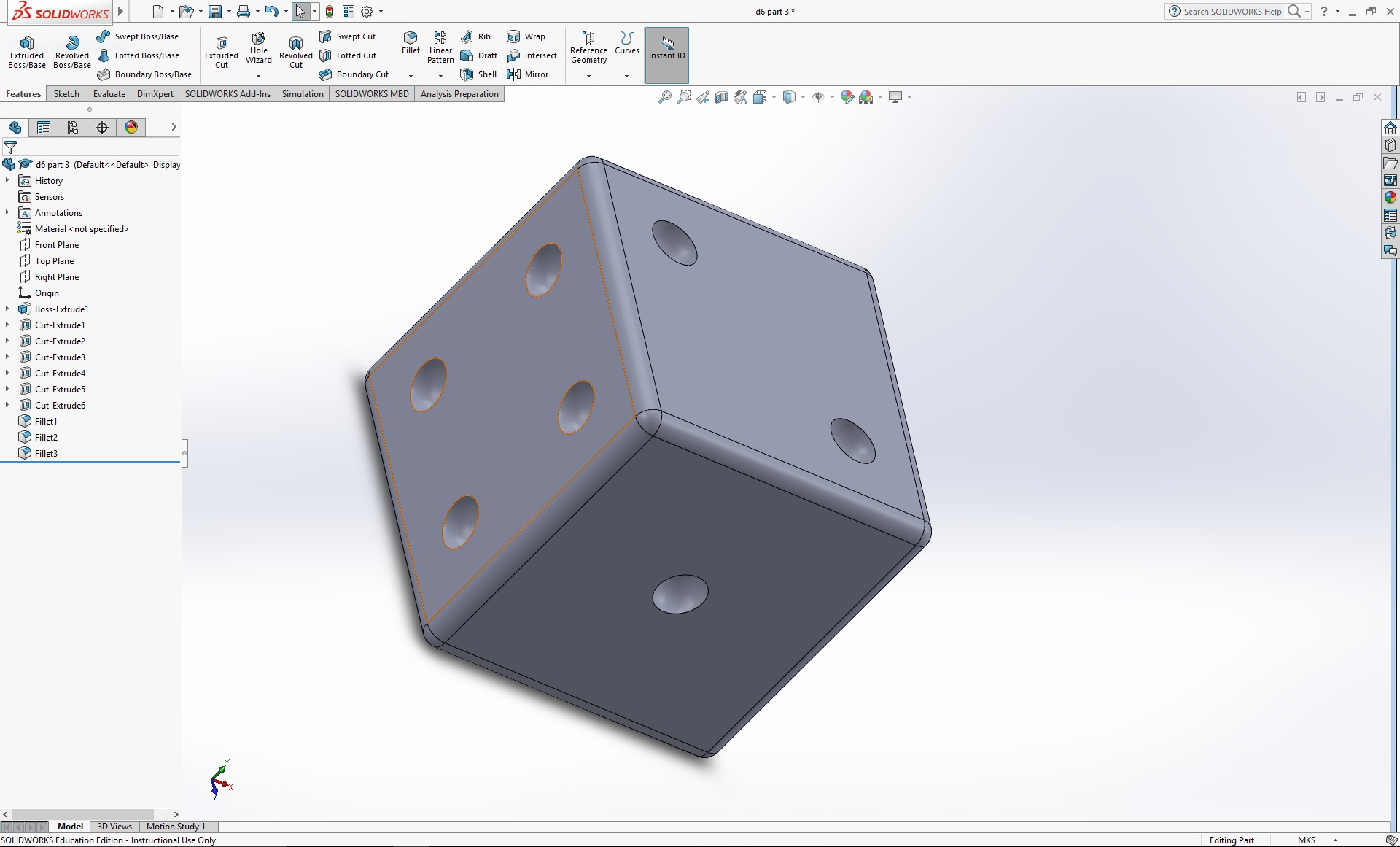The image size is (1400, 847).
Task: Expand the Annotations folder in the tree
Action: pyautogui.click(x=7, y=212)
